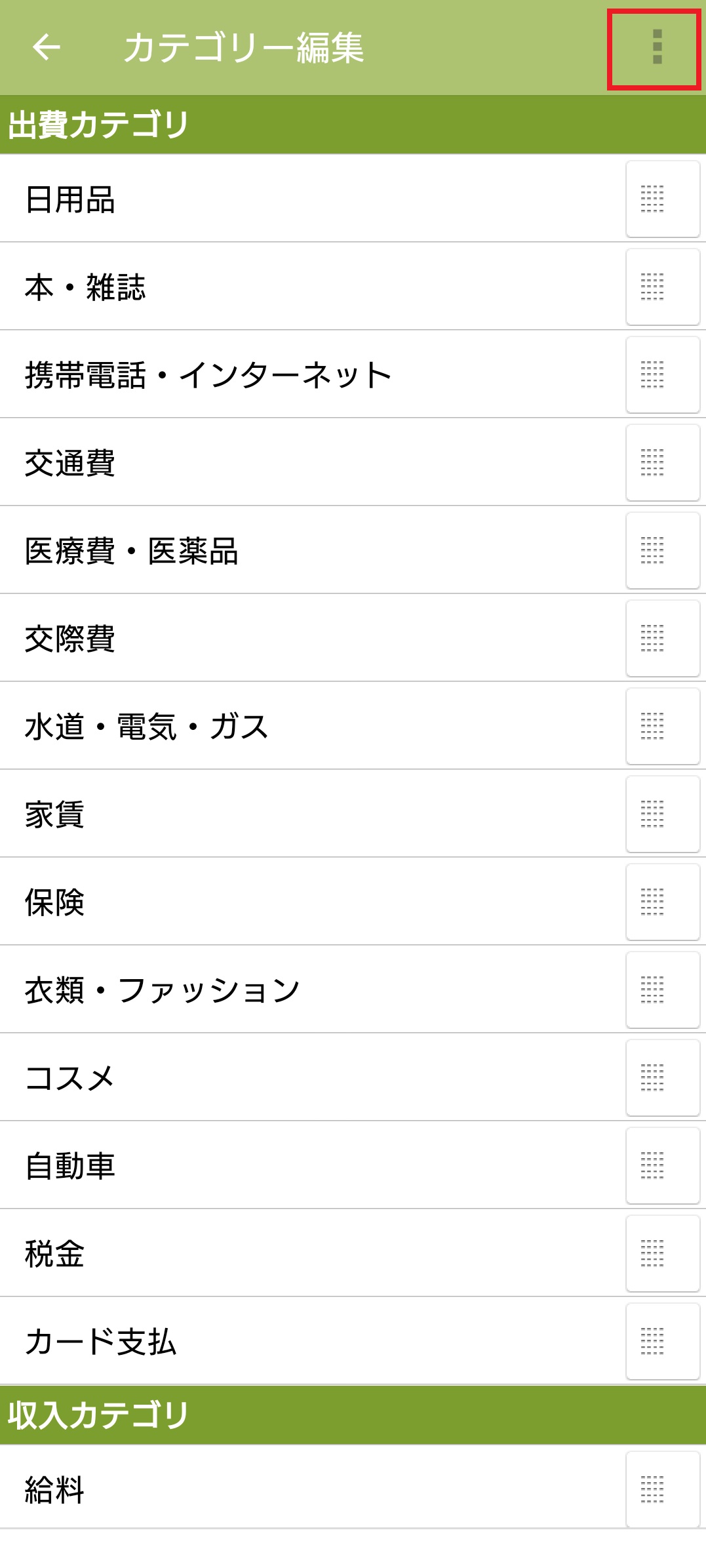Tap the reorder handle beside 交通費
706x1568 pixels.
[x=662, y=462]
